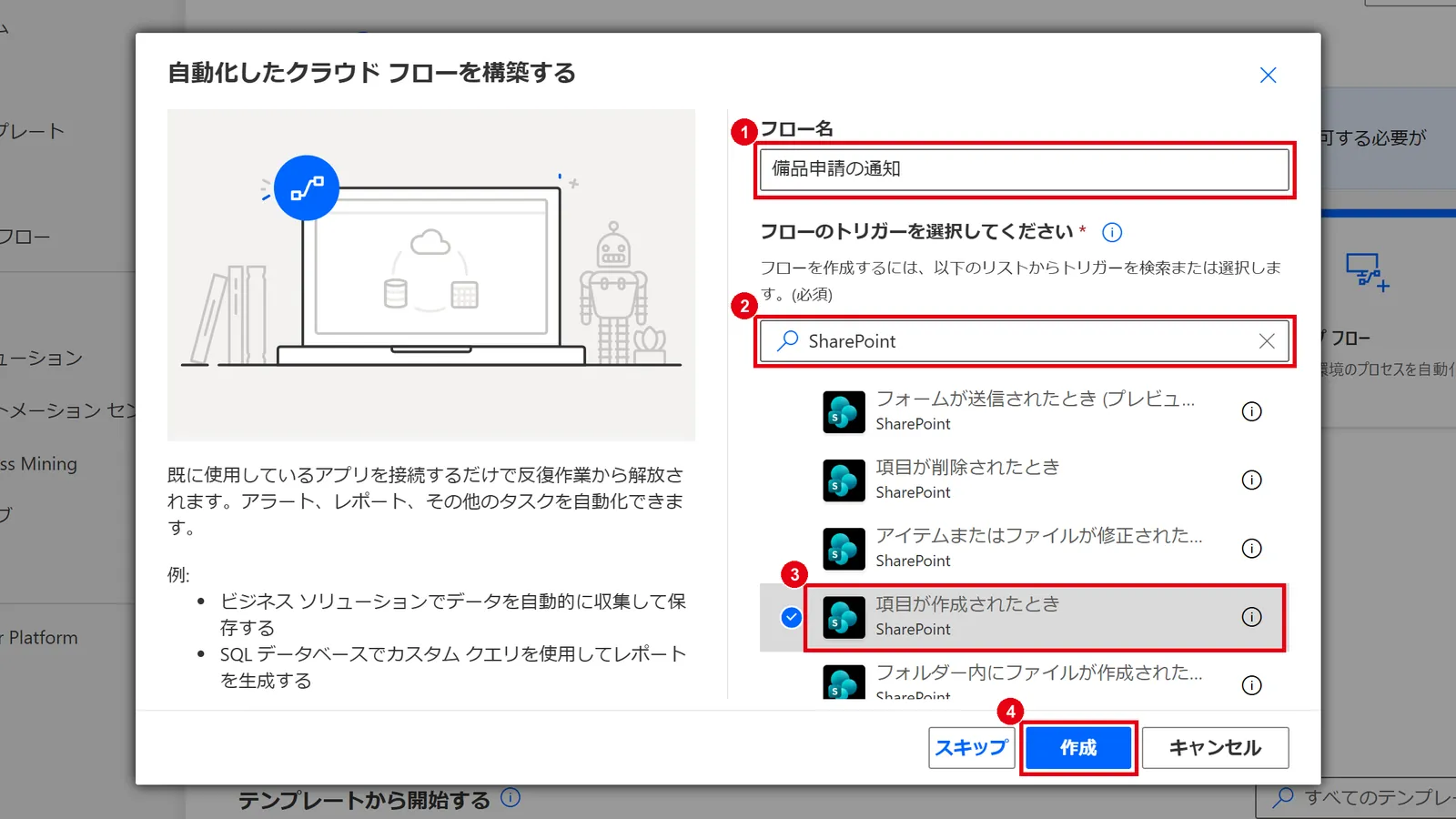Select アイテムまたはファイルが修正された trigger
The width and height of the screenshot is (1456, 819).
[1024, 548]
